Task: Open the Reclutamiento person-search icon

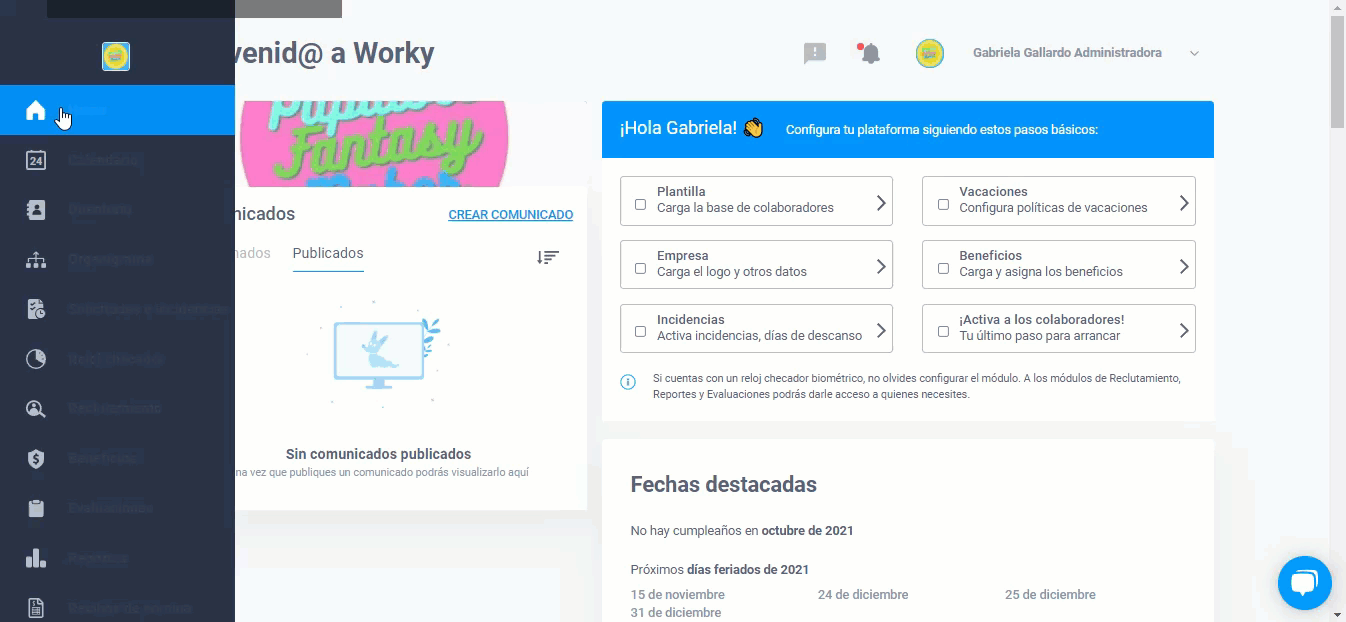Action: [36, 408]
